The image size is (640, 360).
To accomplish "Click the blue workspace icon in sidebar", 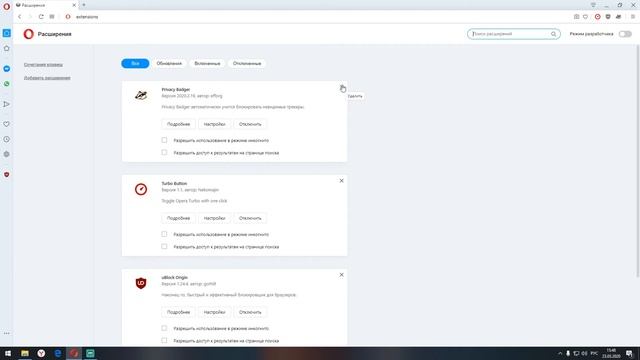I will [x=7, y=33].
